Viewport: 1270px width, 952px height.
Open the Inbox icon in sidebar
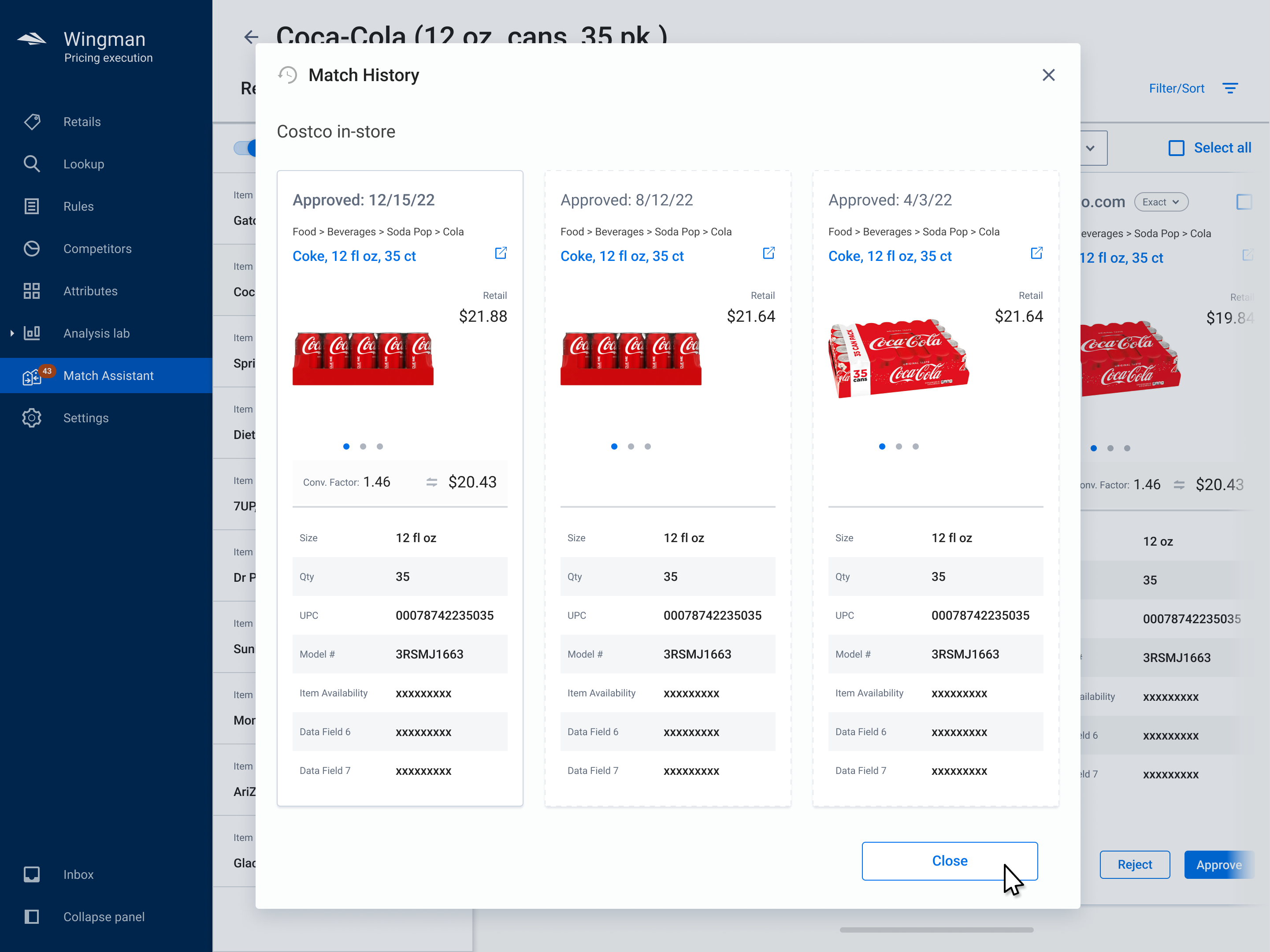click(32, 874)
